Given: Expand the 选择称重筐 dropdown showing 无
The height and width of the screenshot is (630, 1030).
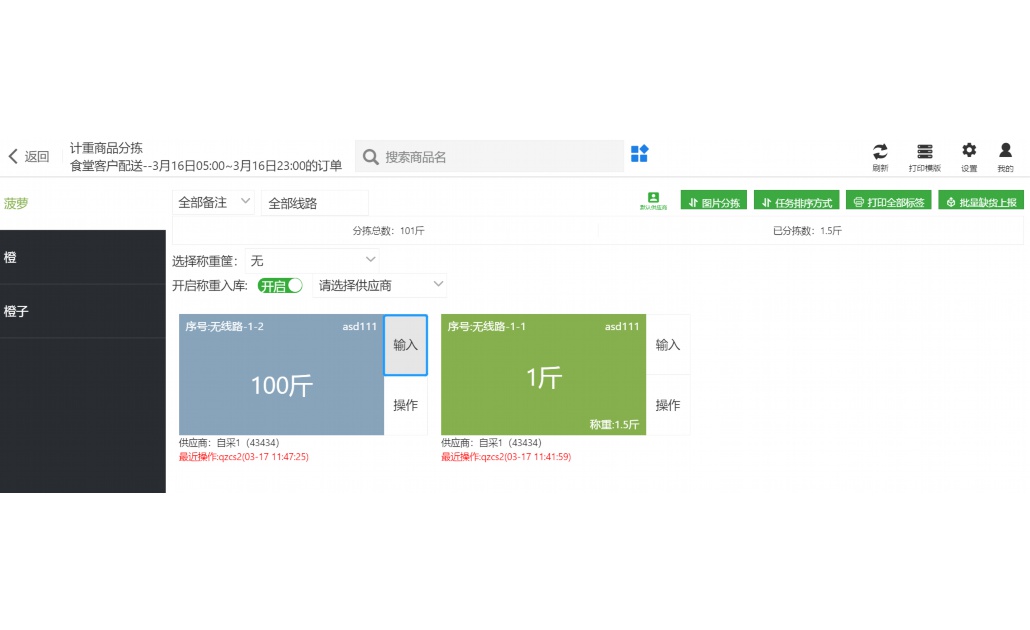Looking at the screenshot, I should tap(312, 261).
